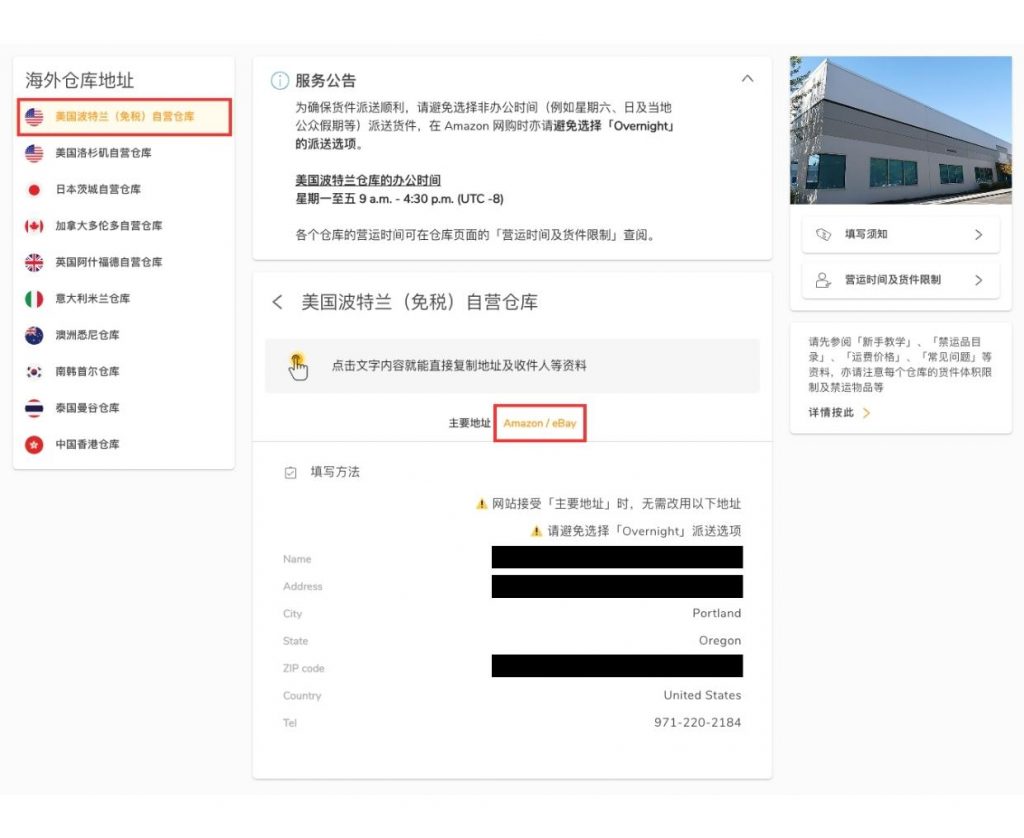Open the 营运时间及货件限制 button
The width and height of the screenshot is (1024, 838).
(901, 280)
